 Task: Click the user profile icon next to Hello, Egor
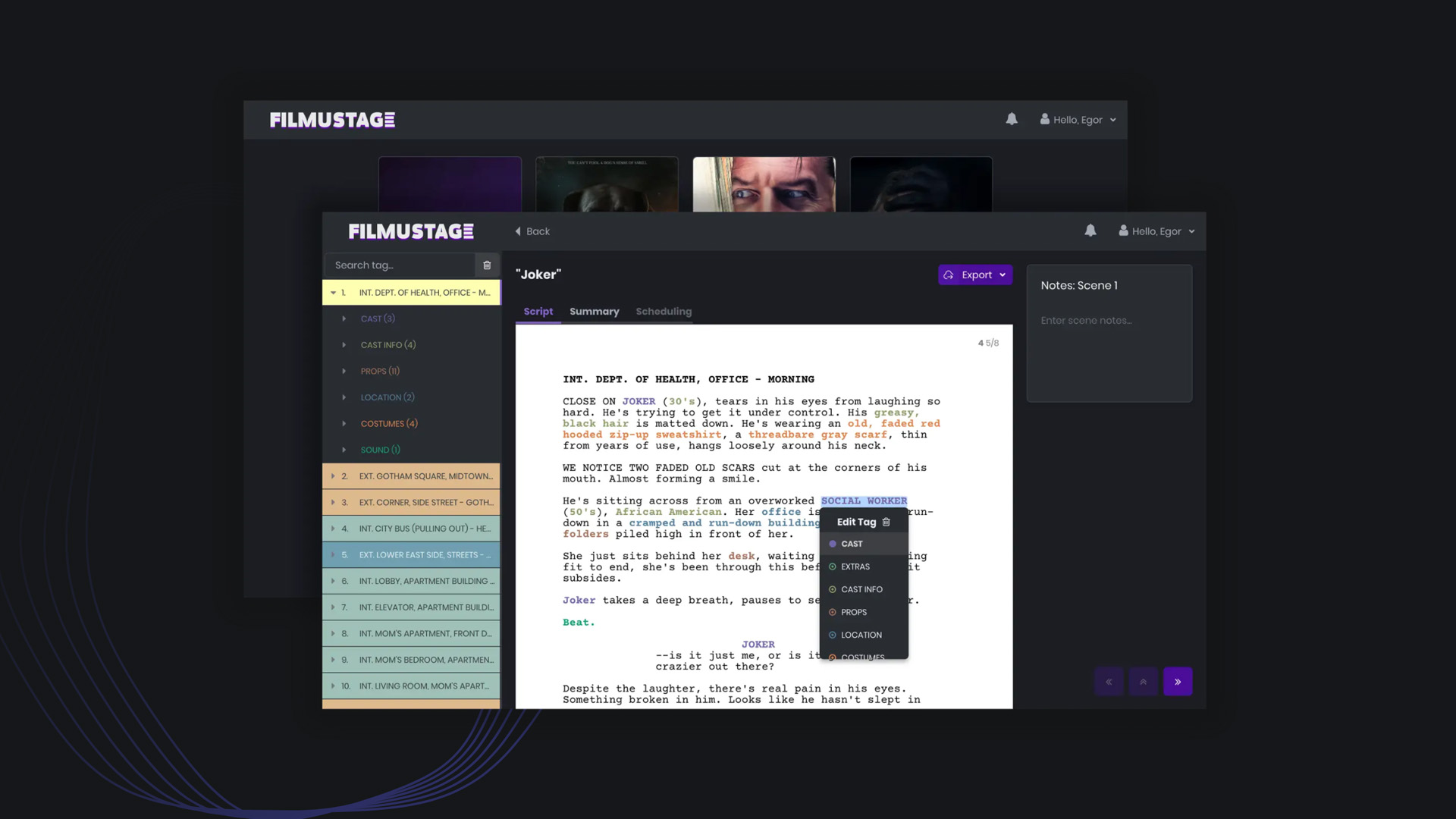[1122, 231]
